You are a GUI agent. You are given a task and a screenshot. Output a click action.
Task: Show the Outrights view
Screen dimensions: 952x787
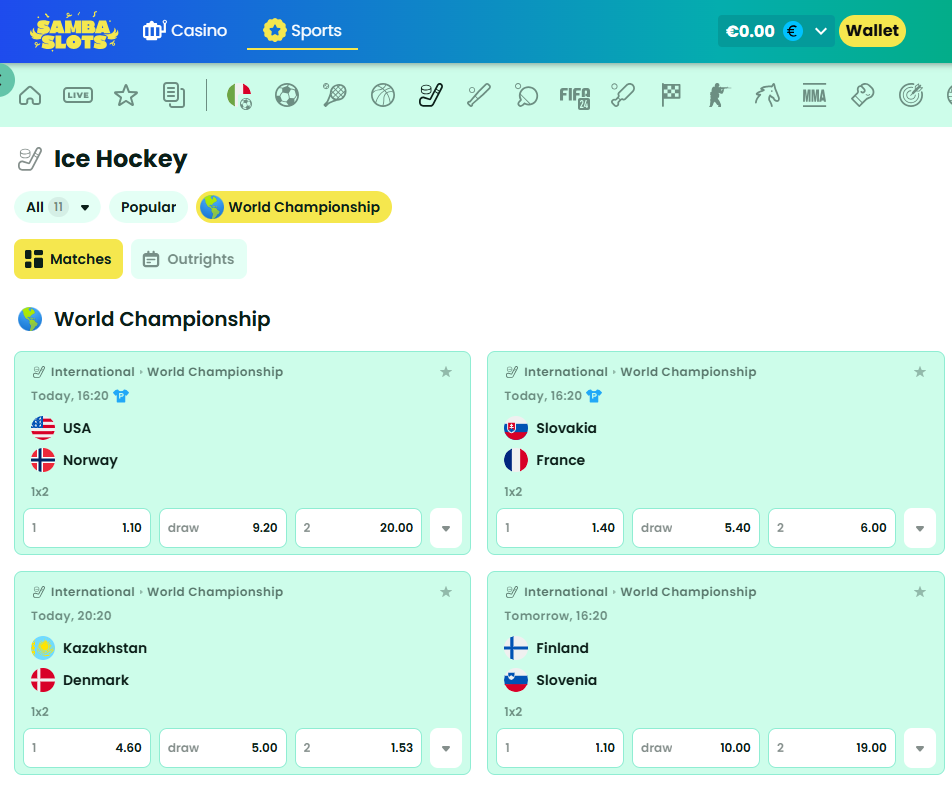189,259
